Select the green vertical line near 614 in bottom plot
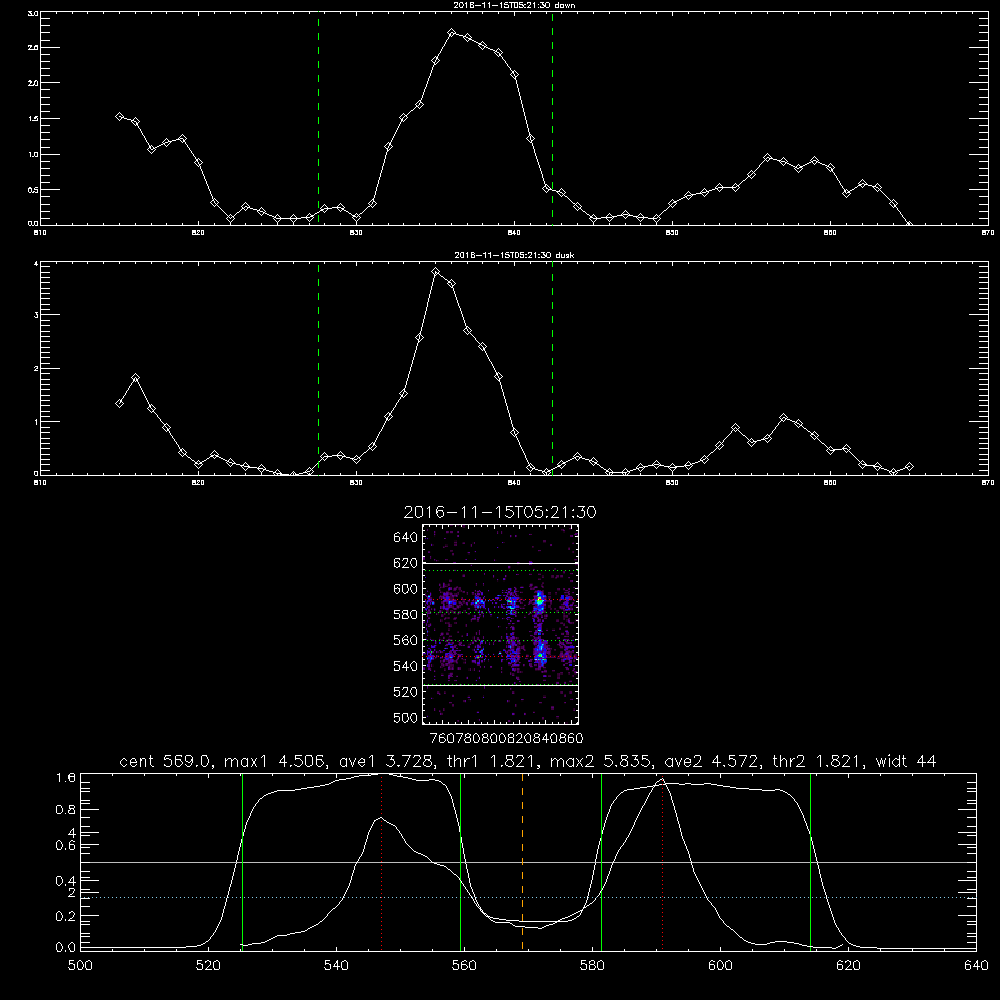1000x1000 pixels. point(811,861)
